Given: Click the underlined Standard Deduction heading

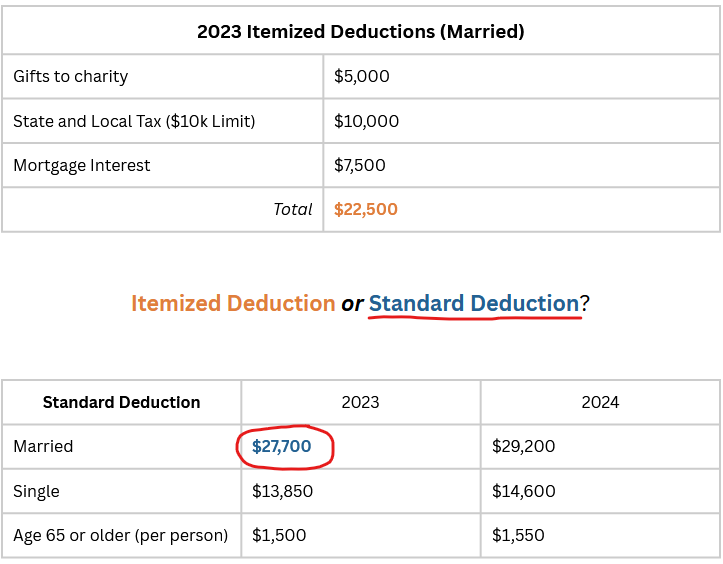Looking at the screenshot, I should pos(474,303).
